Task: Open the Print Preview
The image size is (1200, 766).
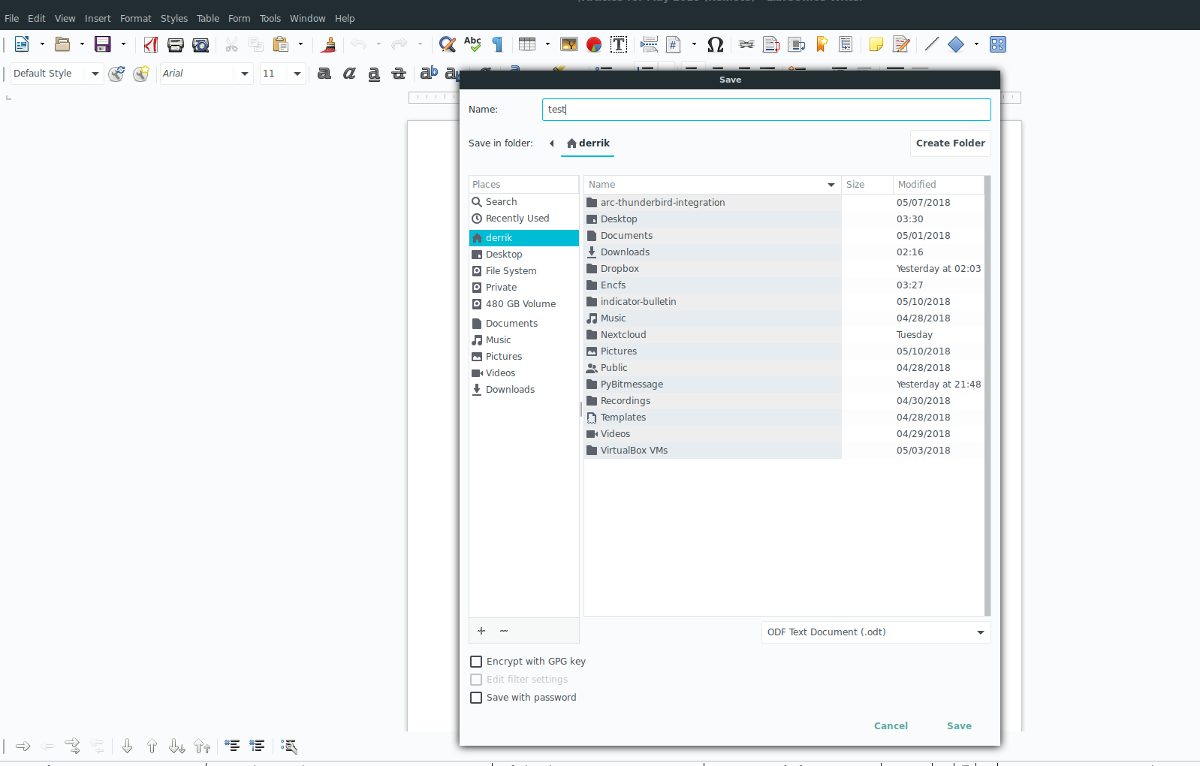Action: (201, 44)
